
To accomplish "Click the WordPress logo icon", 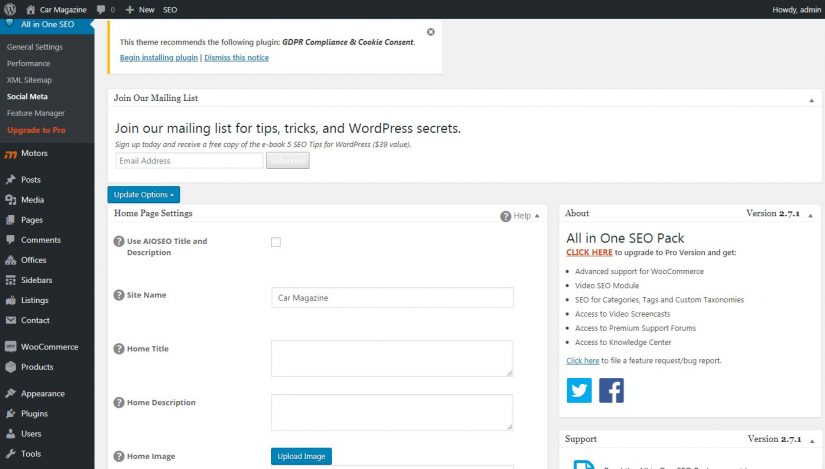I will [x=9, y=9].
